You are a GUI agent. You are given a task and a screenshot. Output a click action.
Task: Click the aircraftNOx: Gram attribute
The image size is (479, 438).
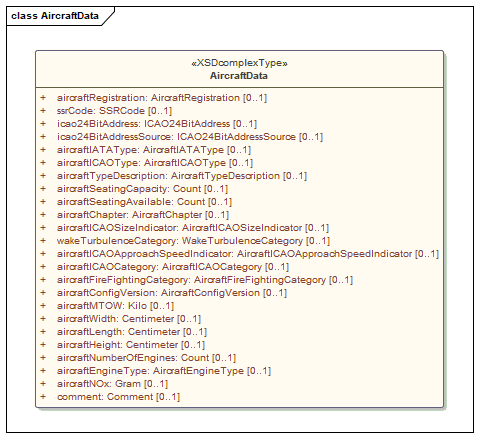click(x=112, y=384)
